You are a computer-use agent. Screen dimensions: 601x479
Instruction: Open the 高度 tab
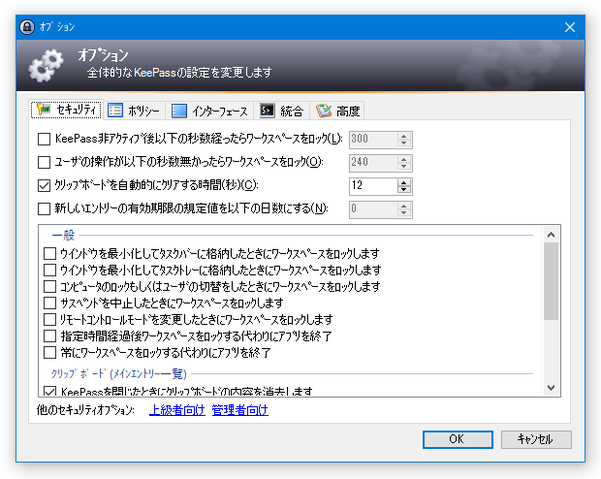[337, 111]
